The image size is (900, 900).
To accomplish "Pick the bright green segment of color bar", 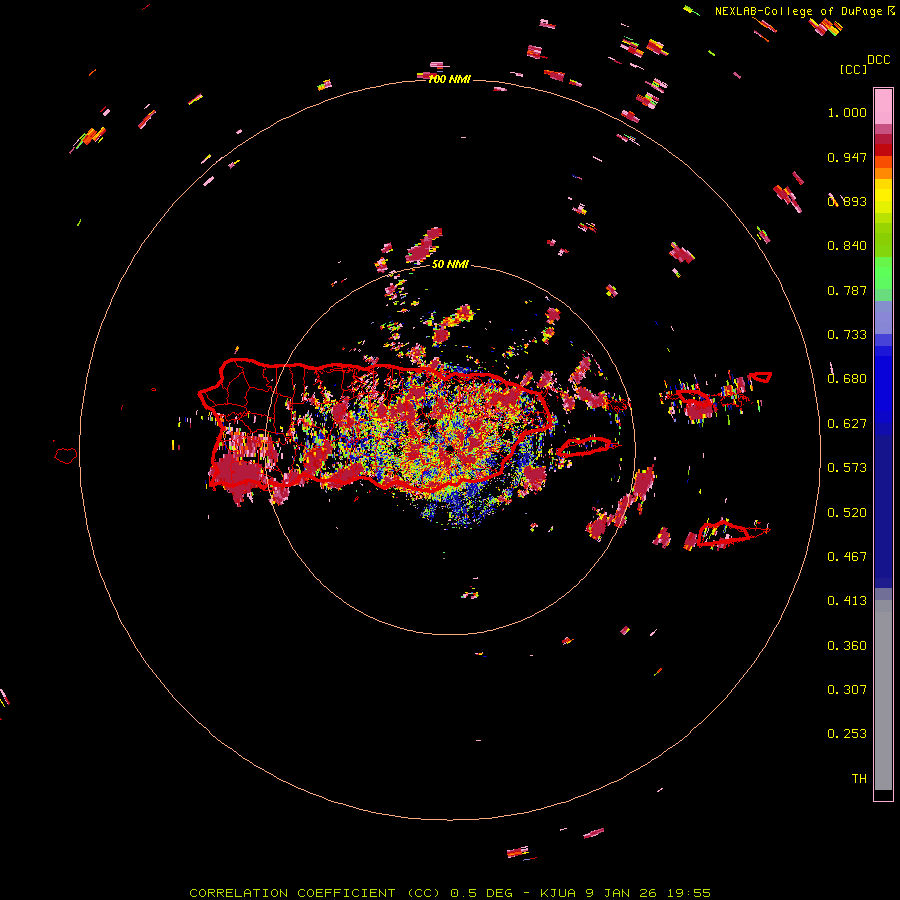I will pos(883,273).
